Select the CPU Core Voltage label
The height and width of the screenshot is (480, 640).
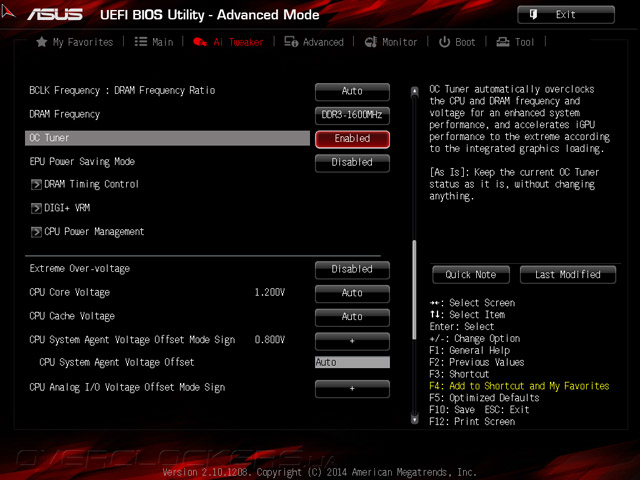click(x=70, y=292)
